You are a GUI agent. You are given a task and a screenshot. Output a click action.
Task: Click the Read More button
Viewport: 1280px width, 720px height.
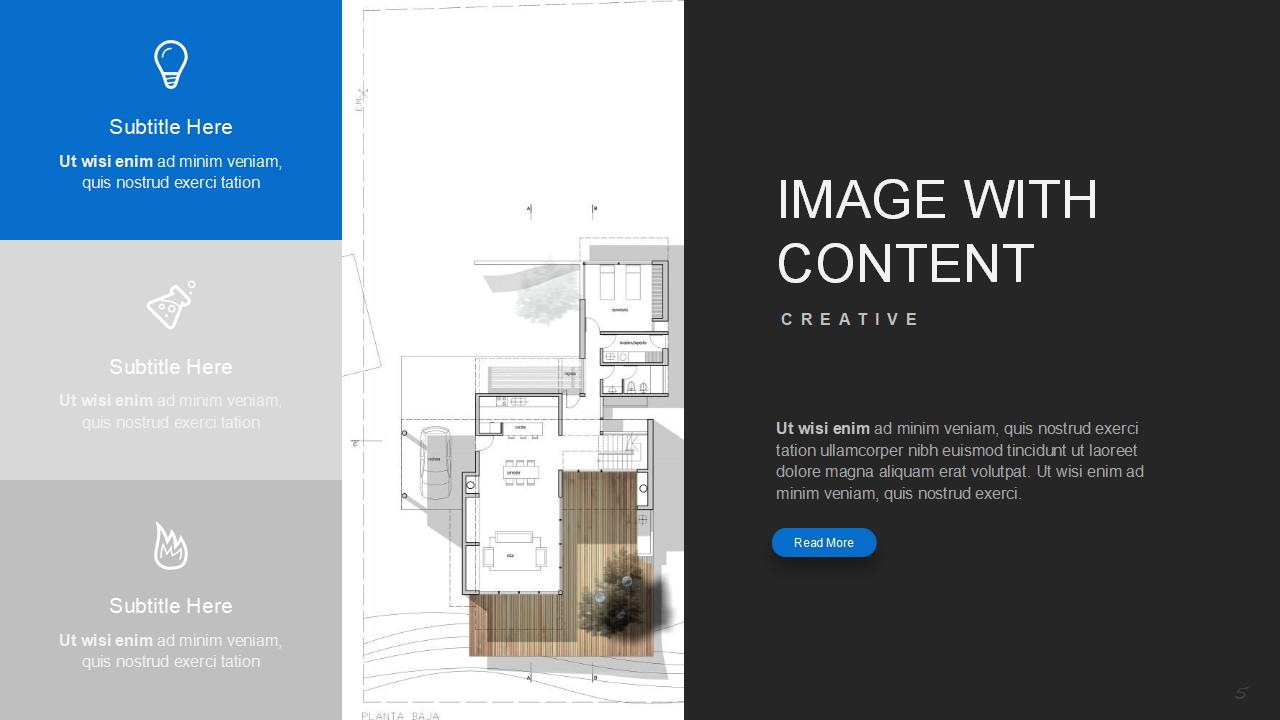pos(824,543)
